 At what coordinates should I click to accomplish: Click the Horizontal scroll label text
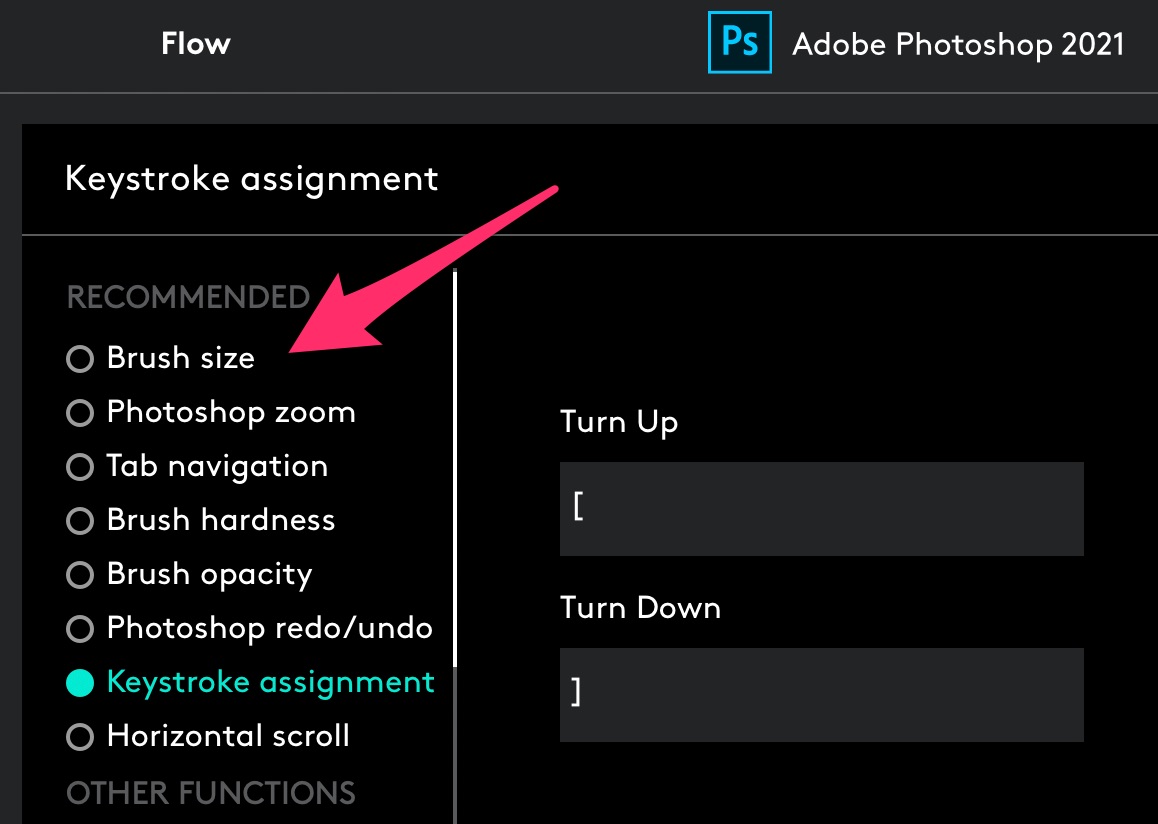tap(228, 736)
